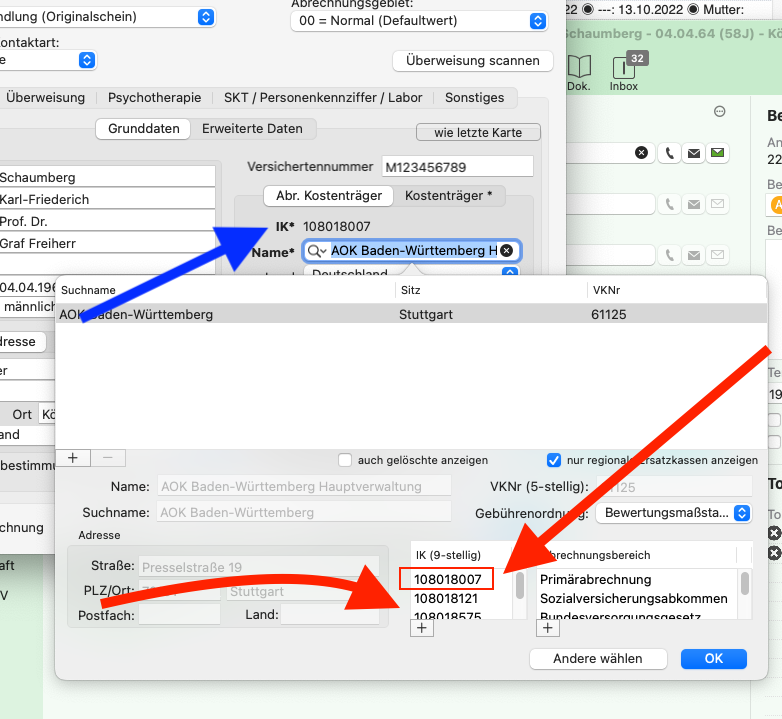The height and width of the screenshot is (719, 782).
Task: Open the Deutschland country dropdown
Action: coord(412,272)
